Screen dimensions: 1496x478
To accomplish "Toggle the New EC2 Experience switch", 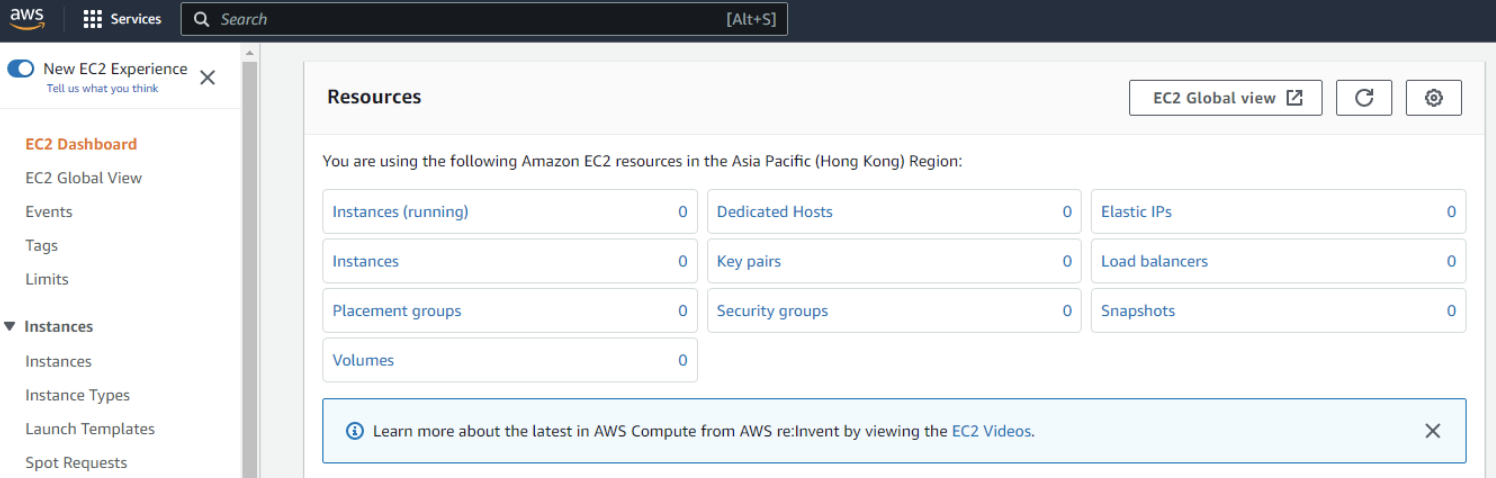I will click(x=21, y=69).
